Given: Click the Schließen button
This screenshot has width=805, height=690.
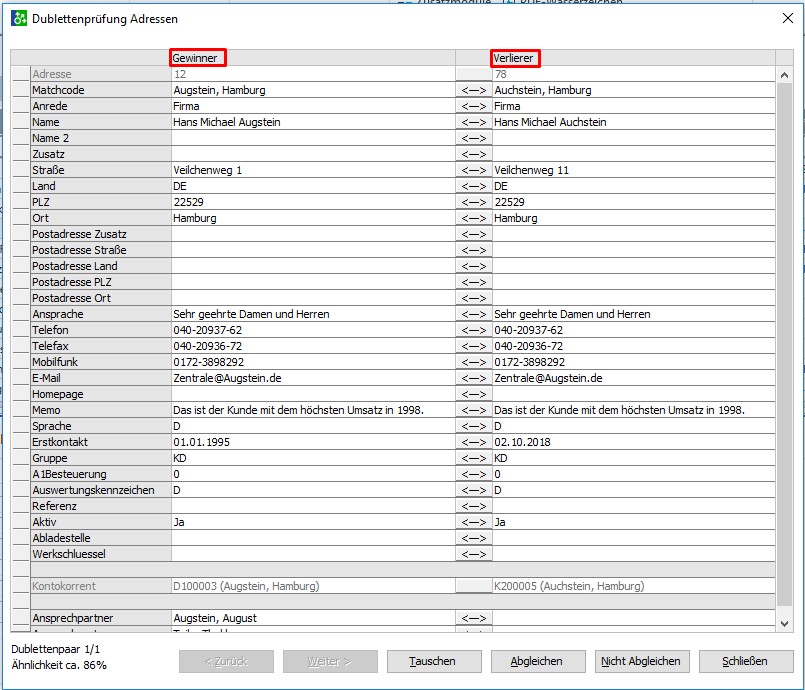Looking at the screenshot, I should (x=746, y=661).
